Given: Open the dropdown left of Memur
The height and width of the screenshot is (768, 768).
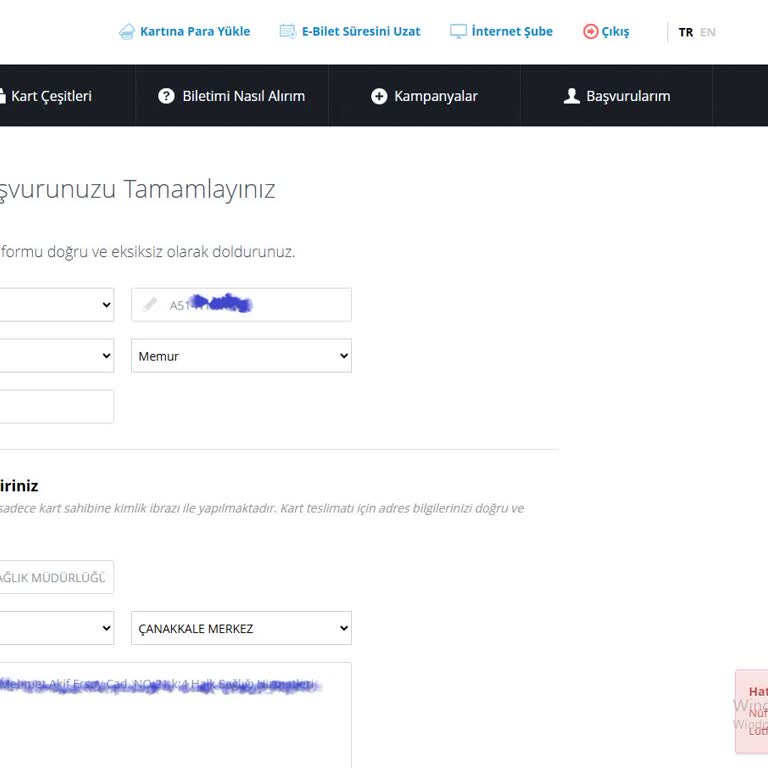Looking at the screenshot, I should (55, 356).
